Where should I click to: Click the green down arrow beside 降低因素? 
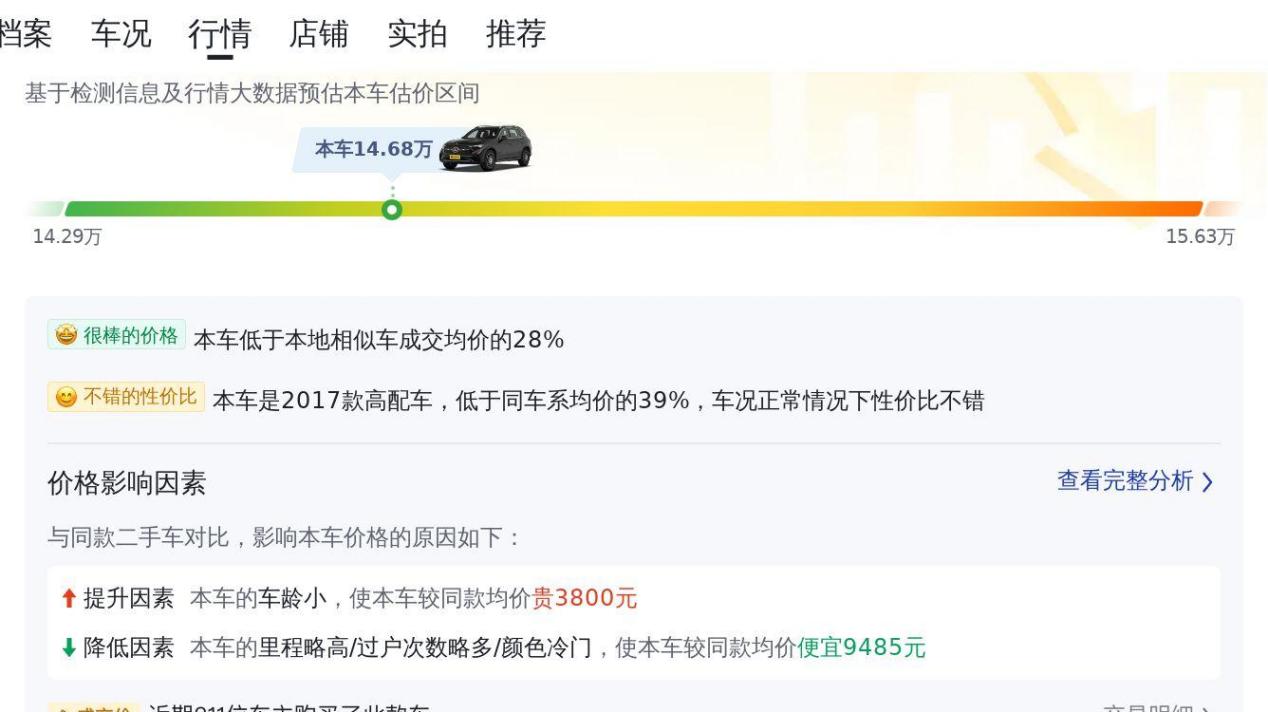point(68,648)
